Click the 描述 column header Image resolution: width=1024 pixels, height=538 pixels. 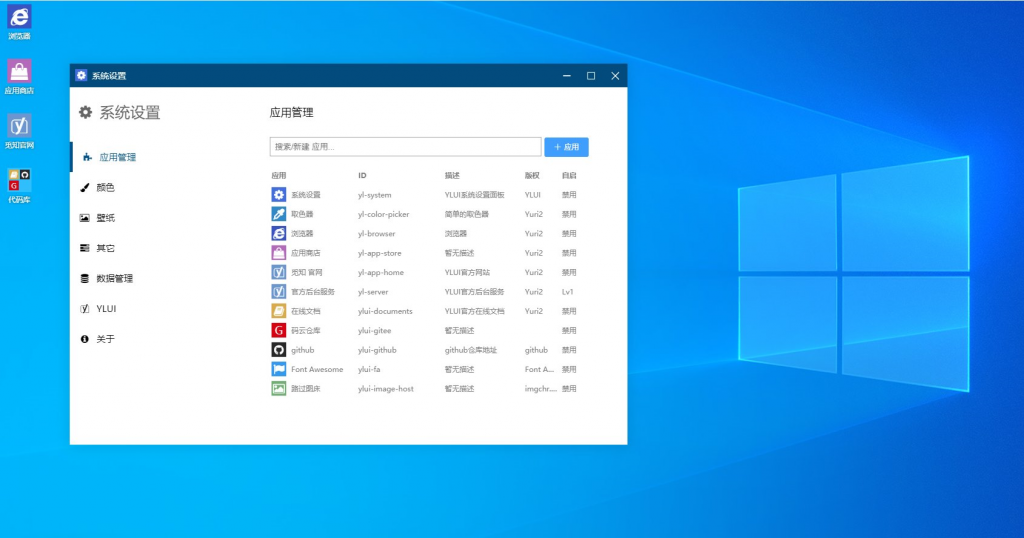pyautogui.click(x=452, y=176)
